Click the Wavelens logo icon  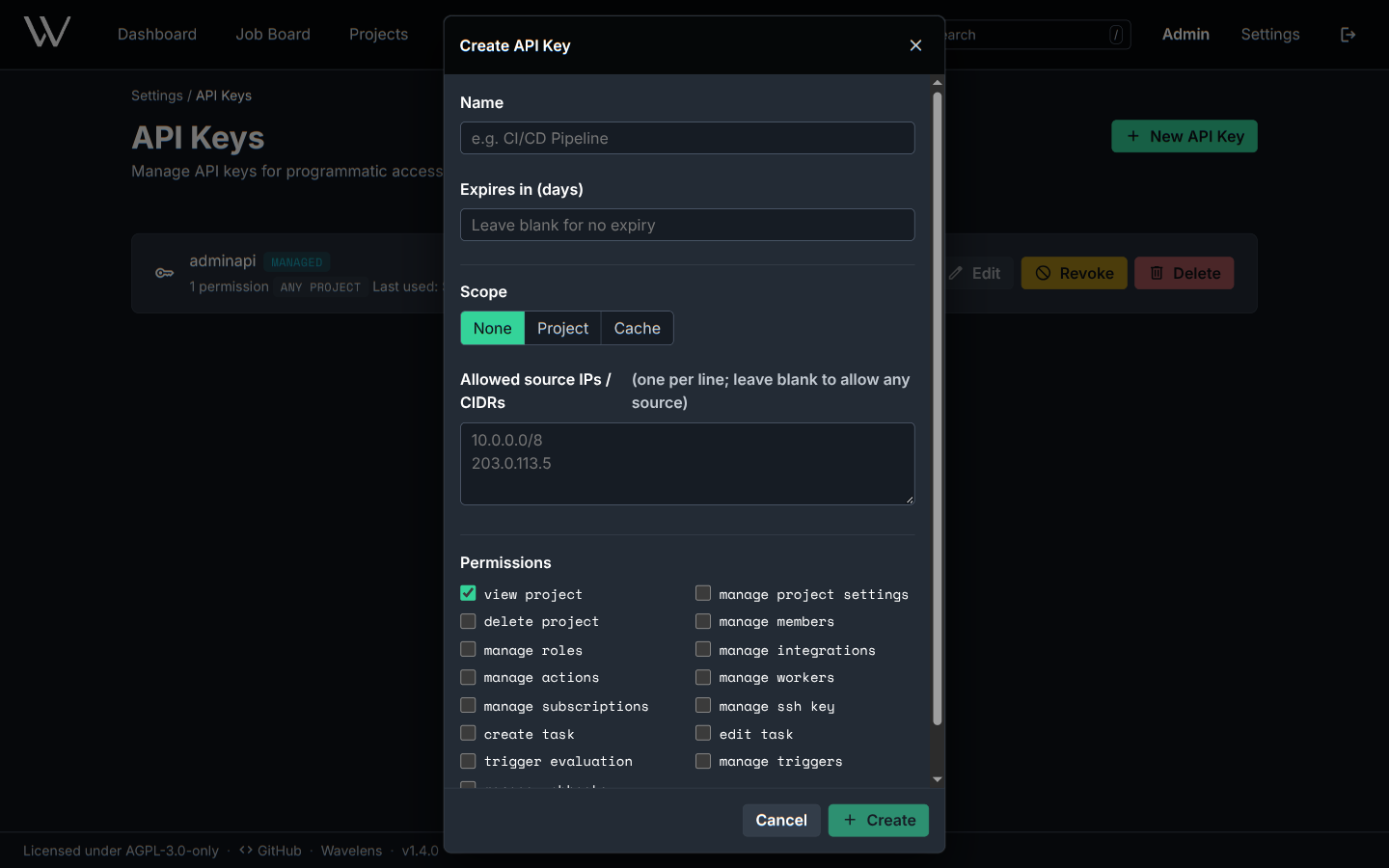pos(47,33)
